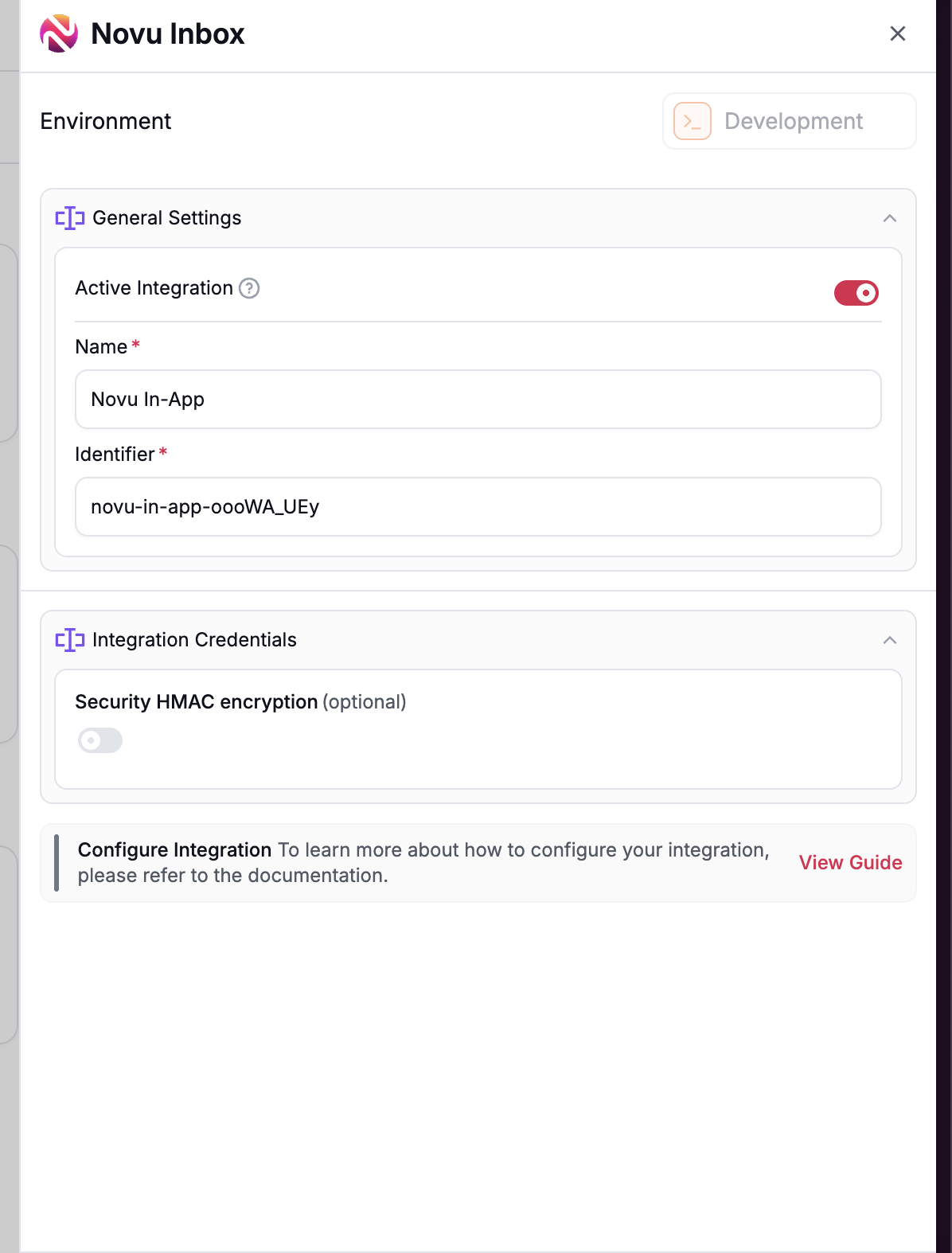
Task: Click the General Settings header title
Action: pos(167,218)
